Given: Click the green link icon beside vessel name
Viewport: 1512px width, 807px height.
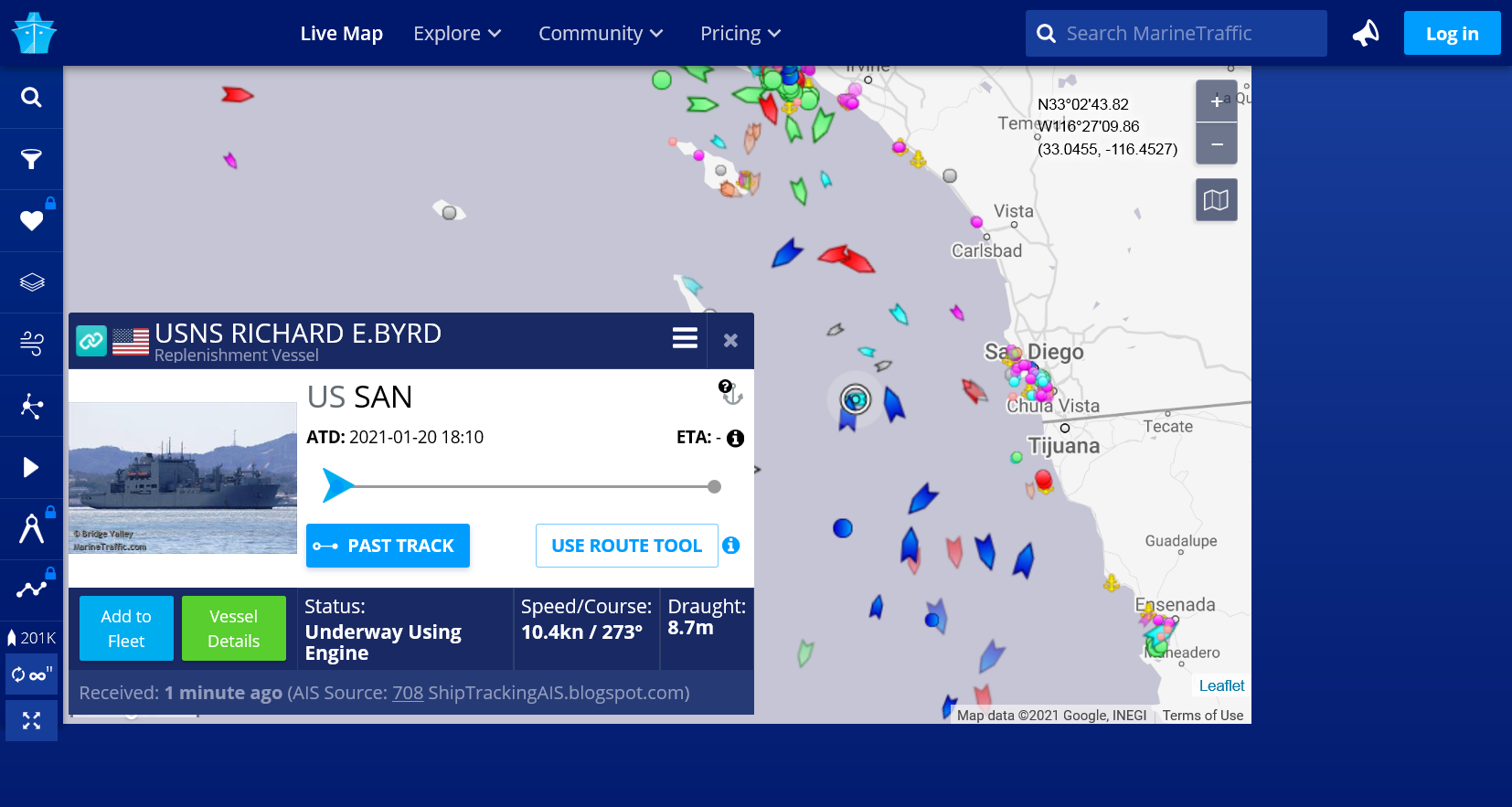Looking at the screenshot, I should [x=91, y=341].
